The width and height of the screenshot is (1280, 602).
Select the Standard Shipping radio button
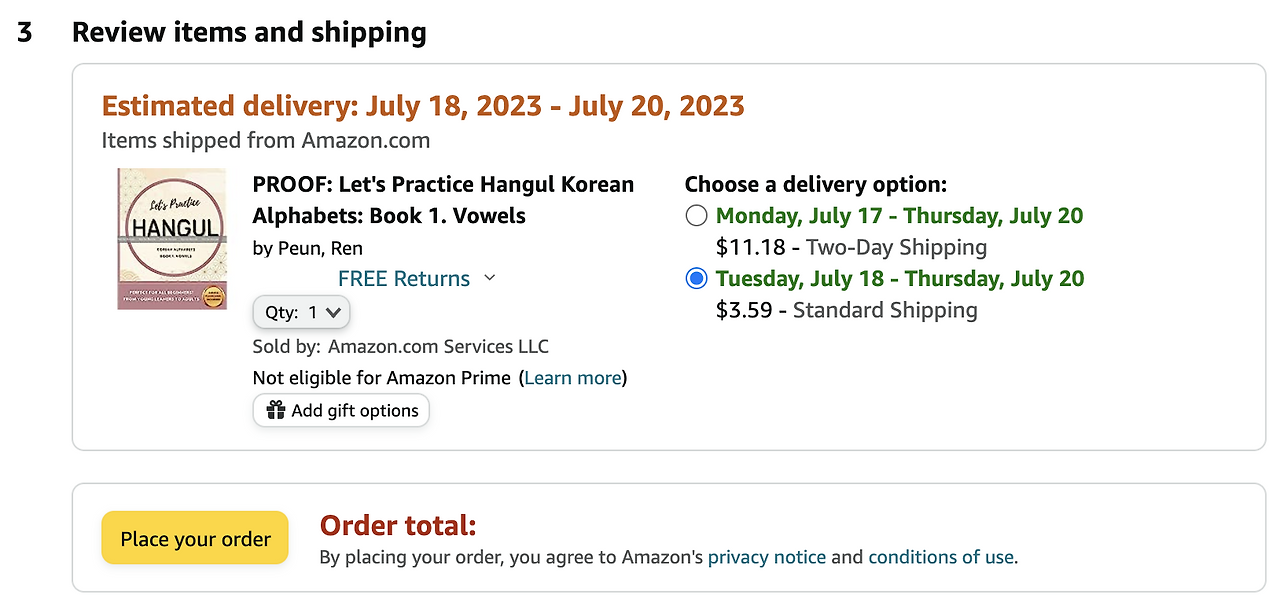[x=697, y=279]
